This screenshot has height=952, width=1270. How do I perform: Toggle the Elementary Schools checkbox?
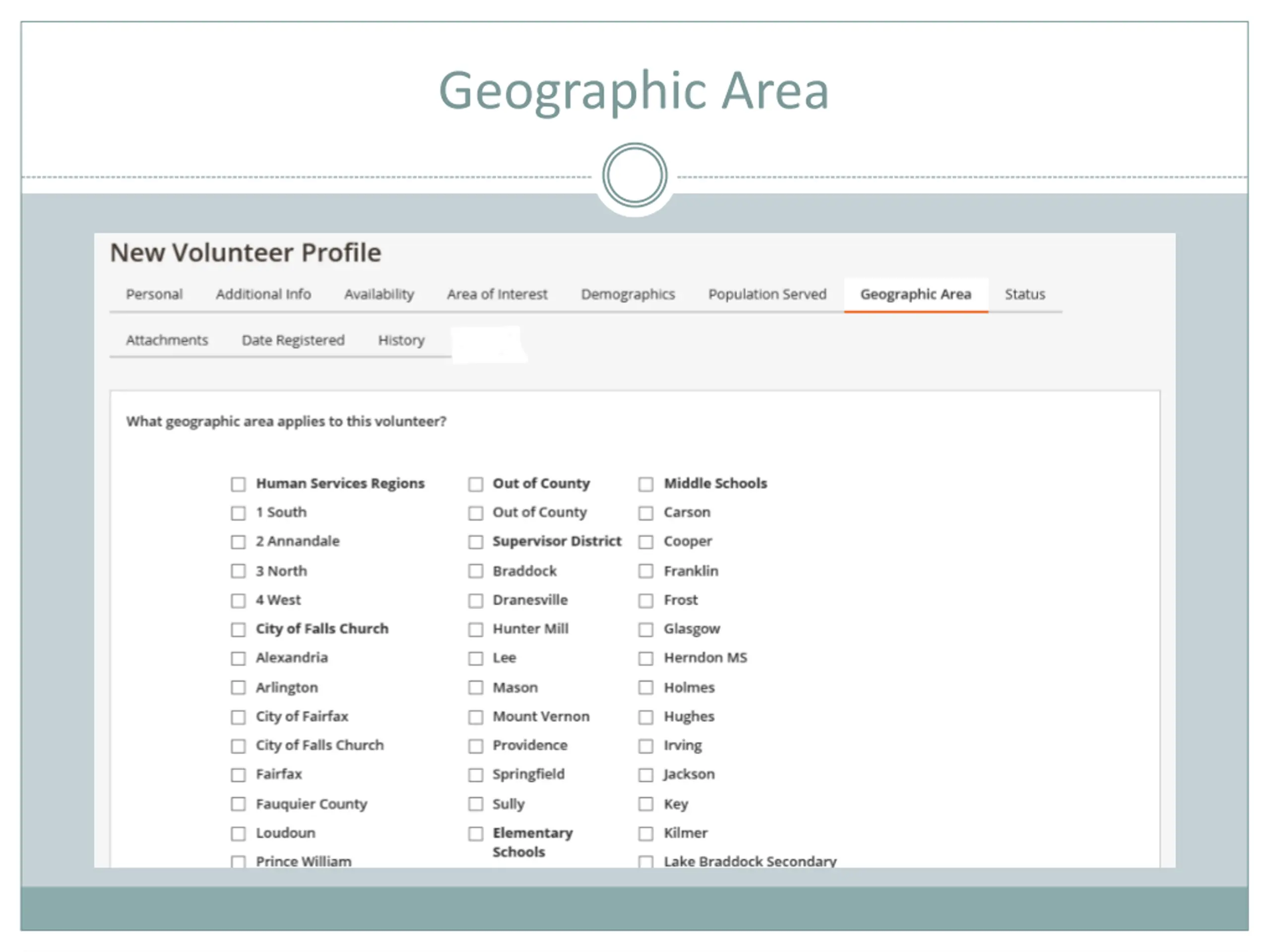[475, 834]
